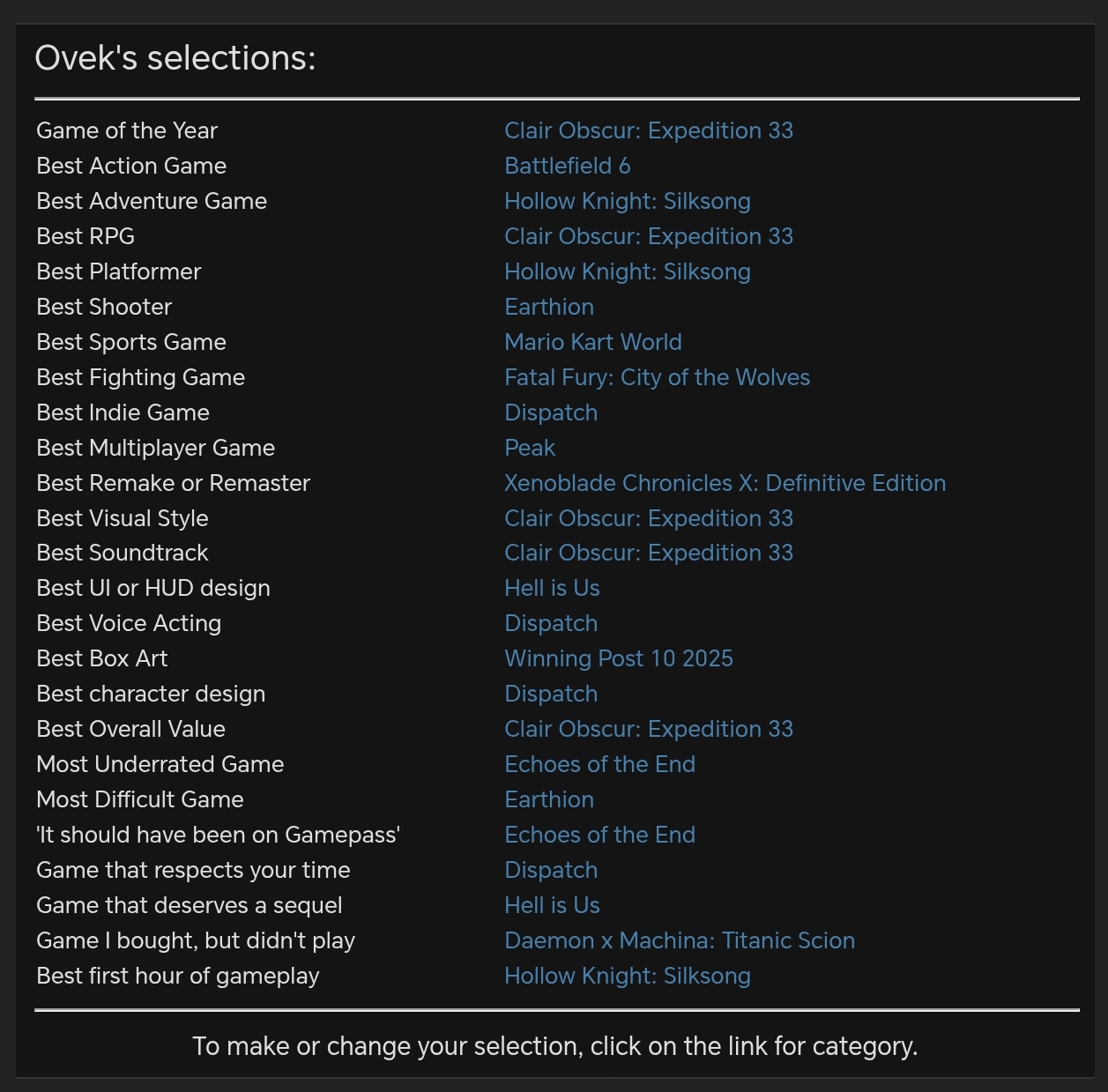Image resolution: width=1108 pixels, height=1092 pixels.
Task: Open Clair Obscur link beside Best Soundtrack
Action: (648, 553)
